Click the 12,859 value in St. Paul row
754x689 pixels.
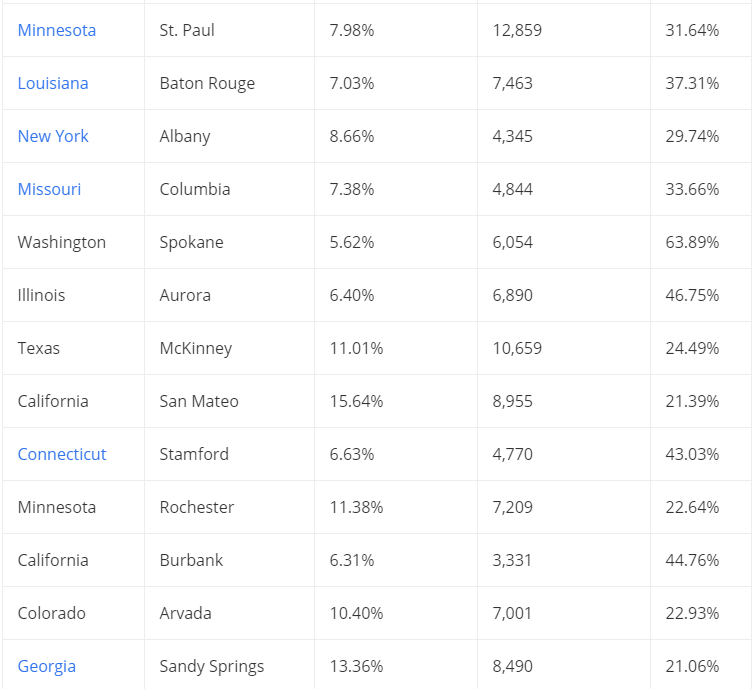coord(517,30)
